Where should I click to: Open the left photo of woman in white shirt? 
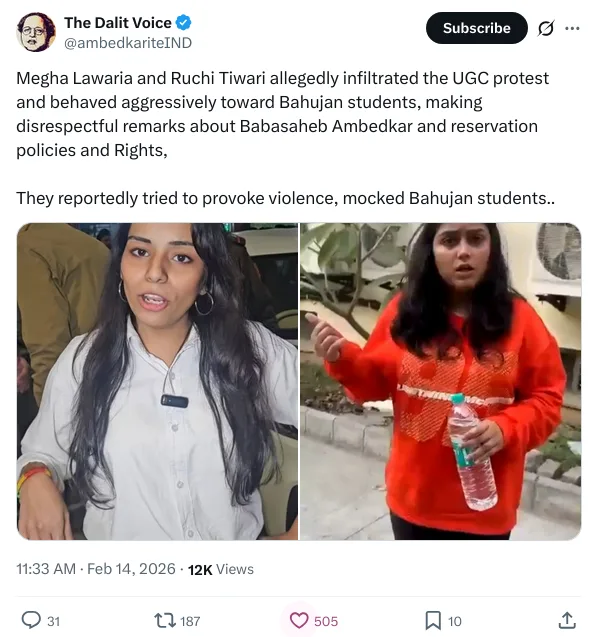click(x=157, y=381)
